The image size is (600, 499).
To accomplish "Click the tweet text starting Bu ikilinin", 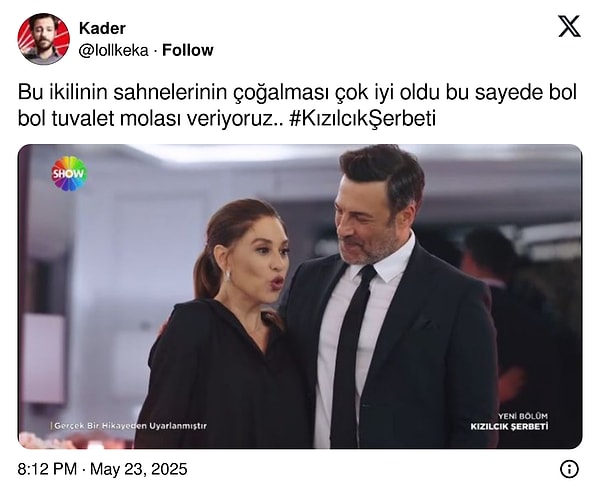I will point(297,106).
